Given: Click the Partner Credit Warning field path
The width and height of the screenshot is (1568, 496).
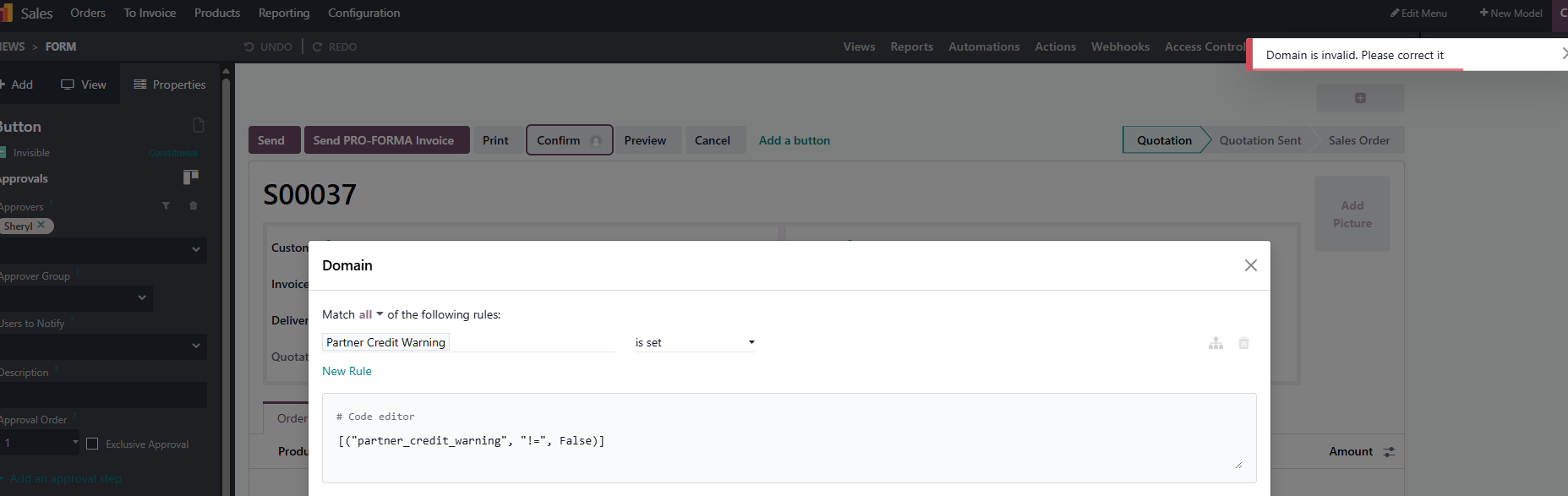Looking at the screenshot, I should 385,342.
